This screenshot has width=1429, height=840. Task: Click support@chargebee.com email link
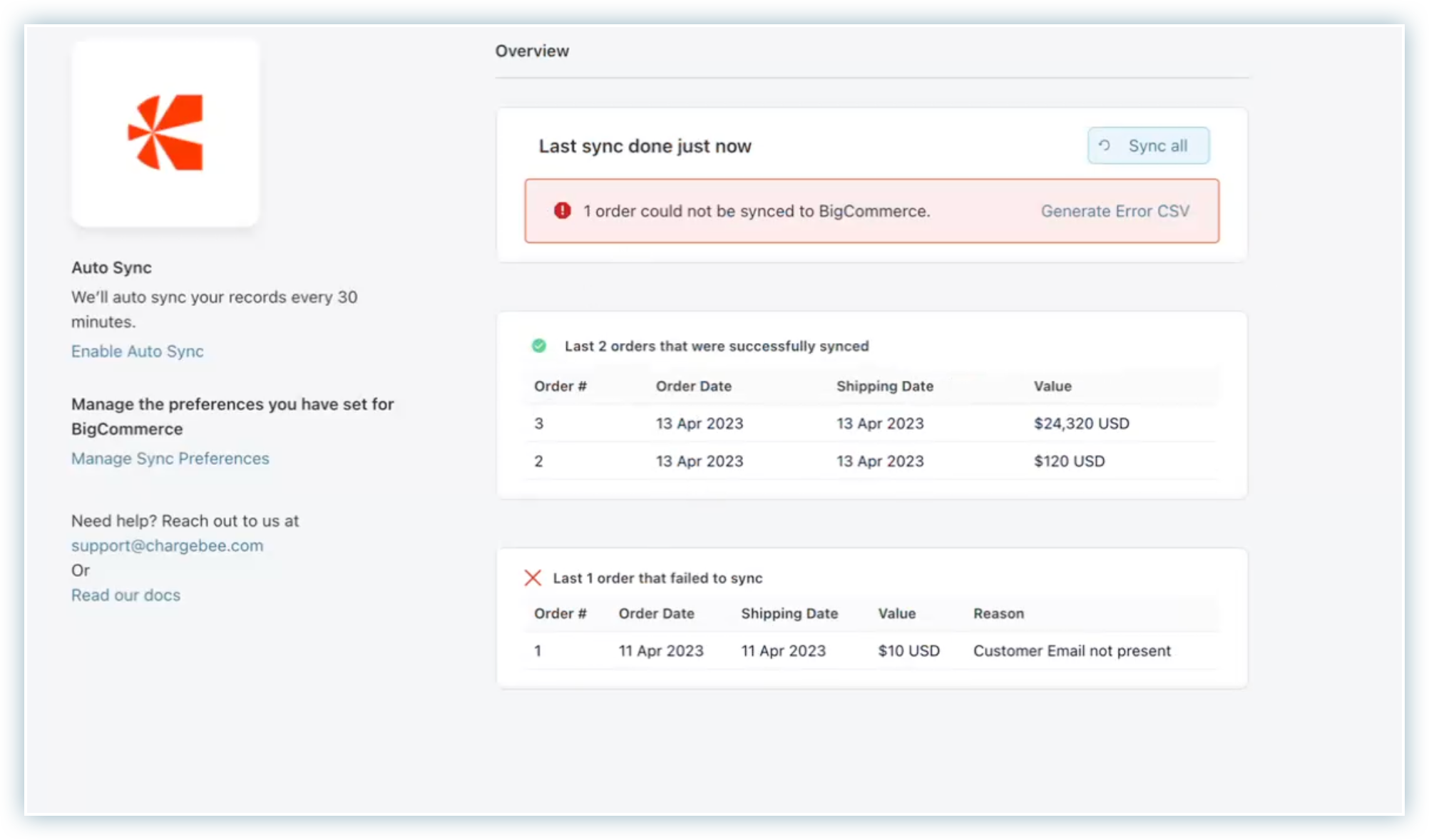click(x=168, y=546)
